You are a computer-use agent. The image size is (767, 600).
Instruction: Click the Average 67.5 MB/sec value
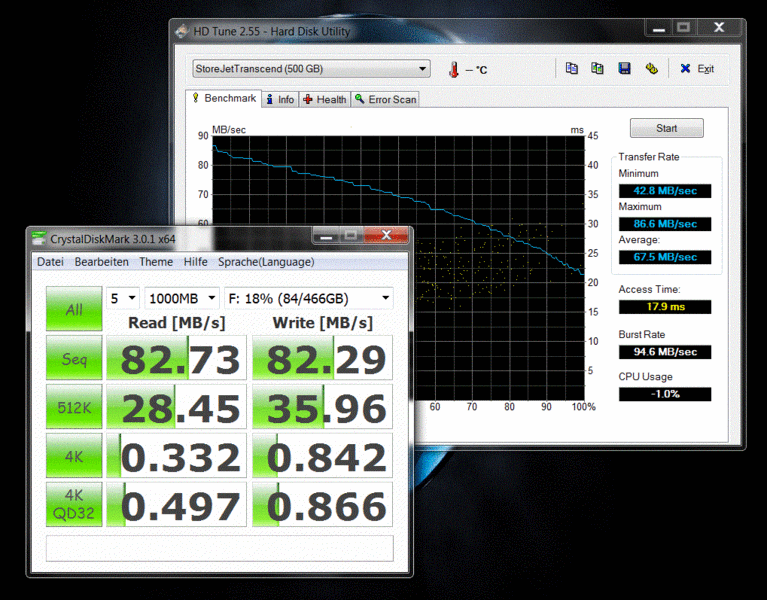[665, 257]
